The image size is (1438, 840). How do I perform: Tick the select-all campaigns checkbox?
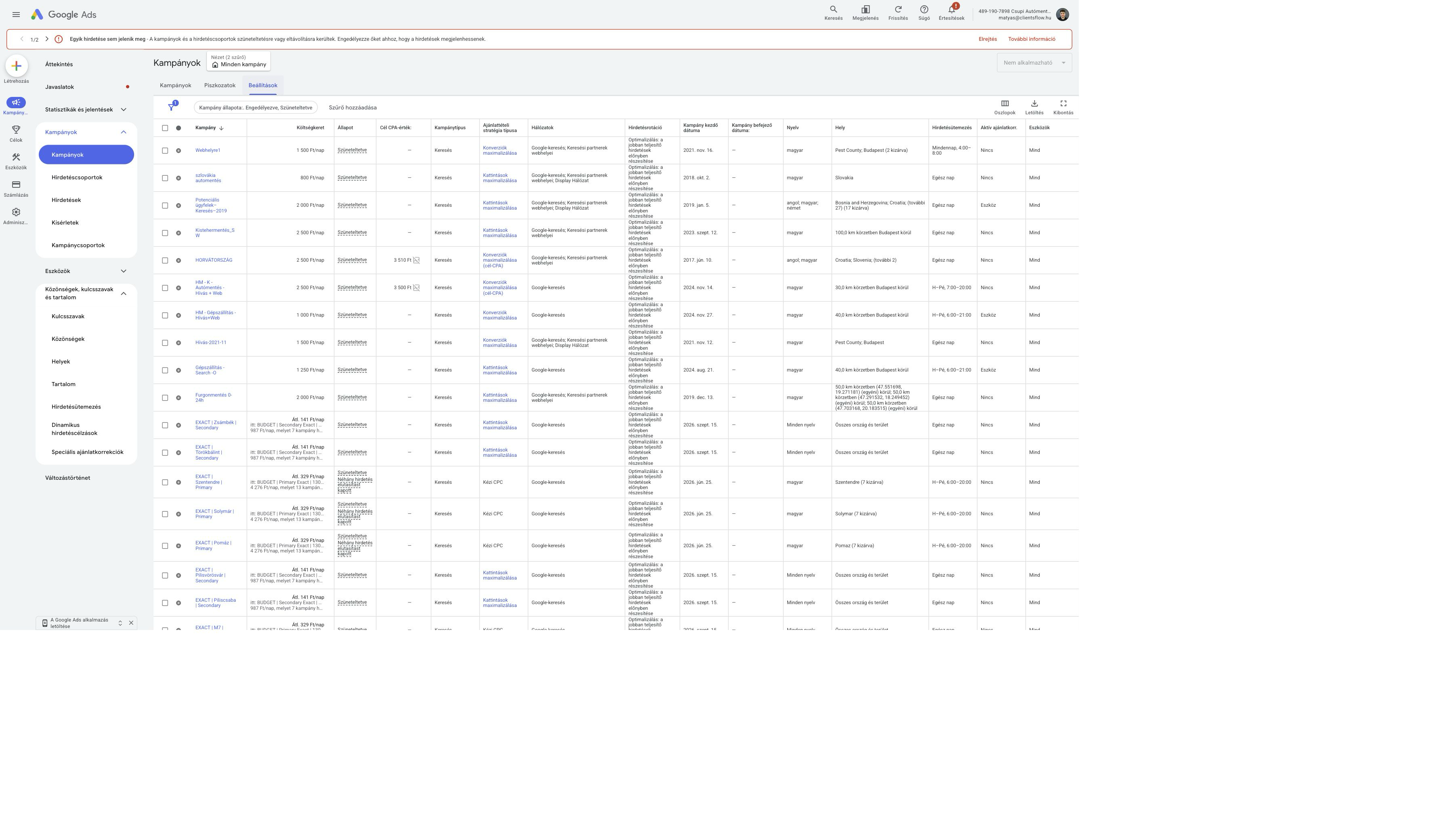click(x=165, y=128)
